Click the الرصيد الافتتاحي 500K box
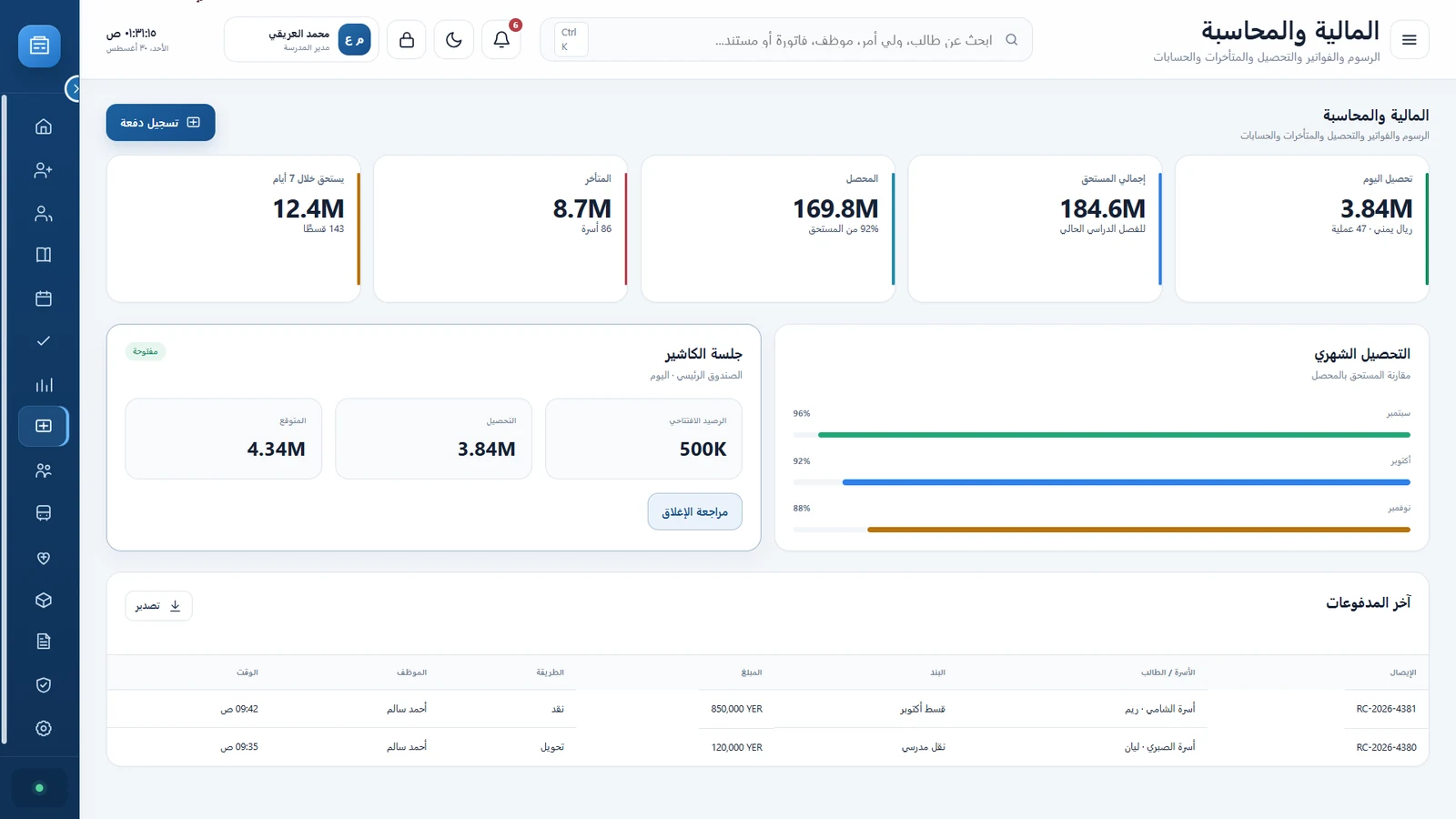1456x819 pixels. 643,439
